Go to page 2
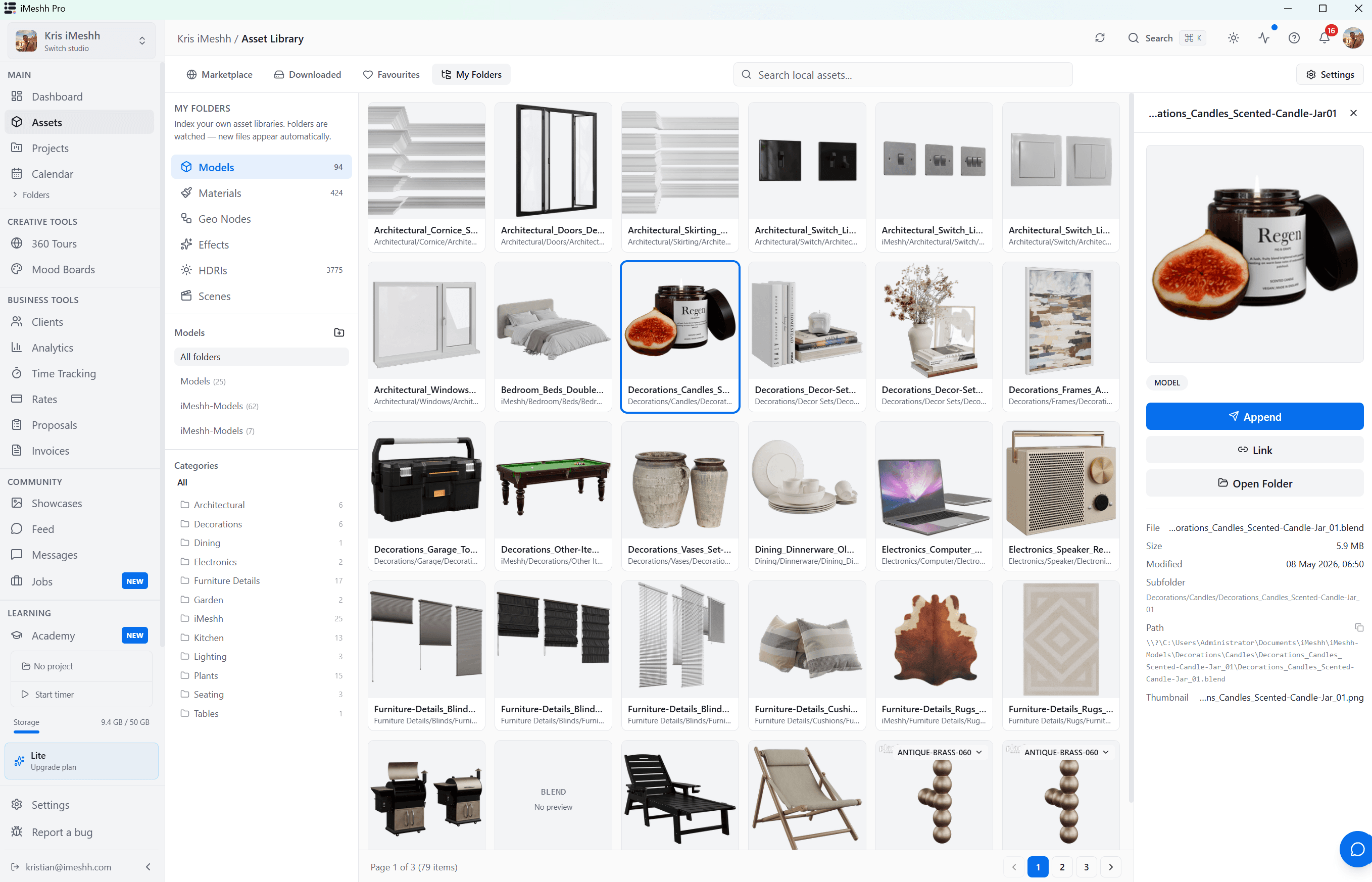 (x=1062, y=867)
